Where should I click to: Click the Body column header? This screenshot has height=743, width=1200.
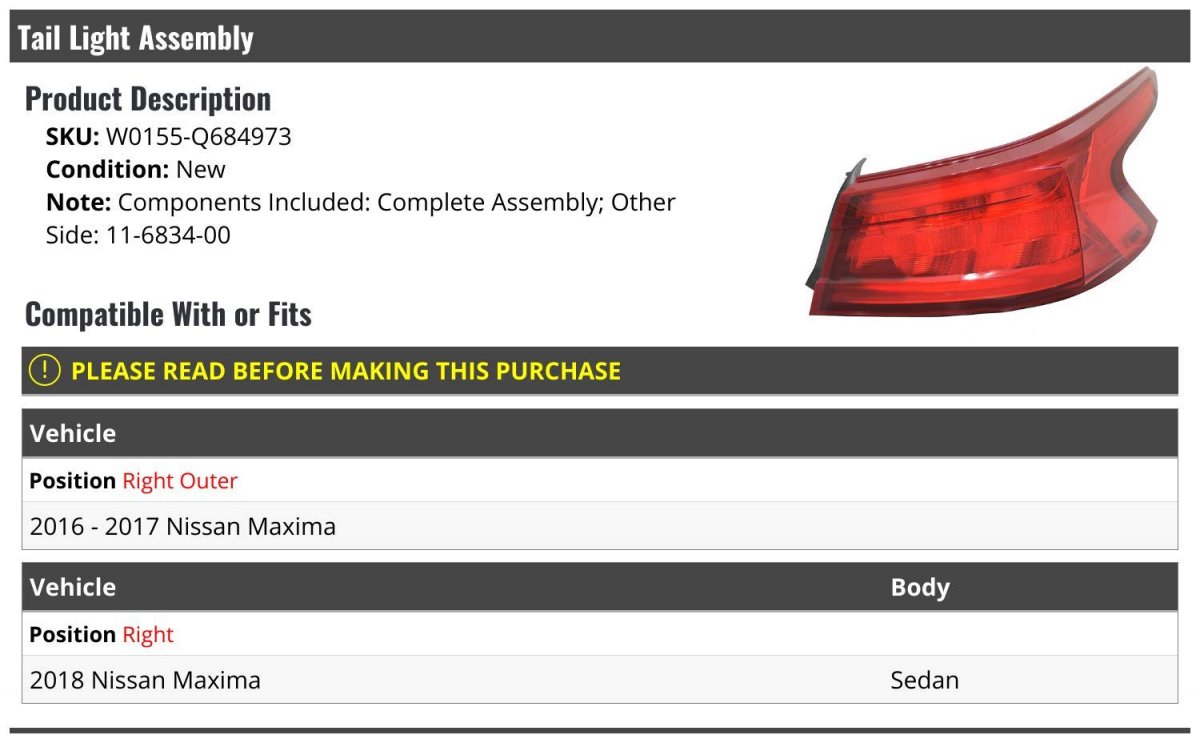920,587
